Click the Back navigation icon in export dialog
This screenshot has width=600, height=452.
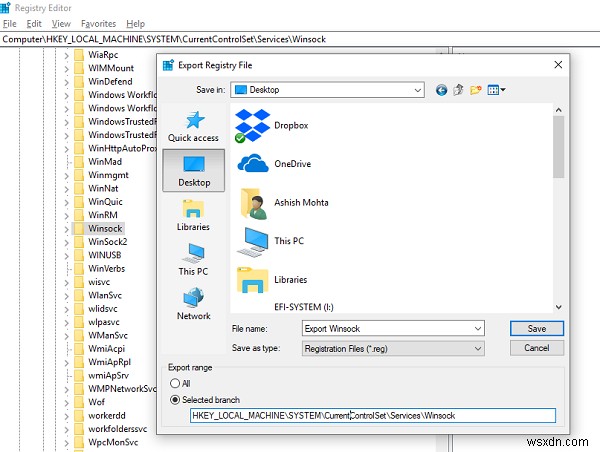[441, 90]
